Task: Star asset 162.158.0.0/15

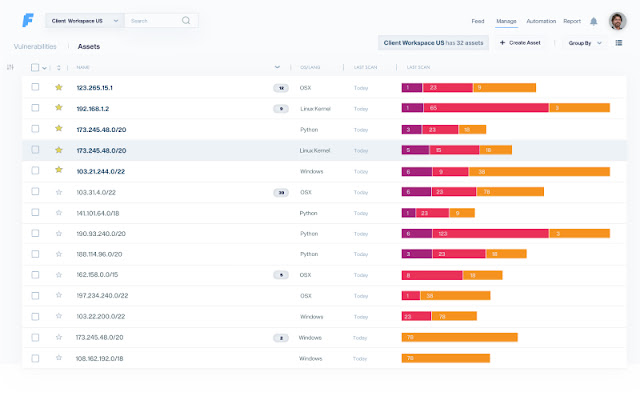Action: pos(59,275)
